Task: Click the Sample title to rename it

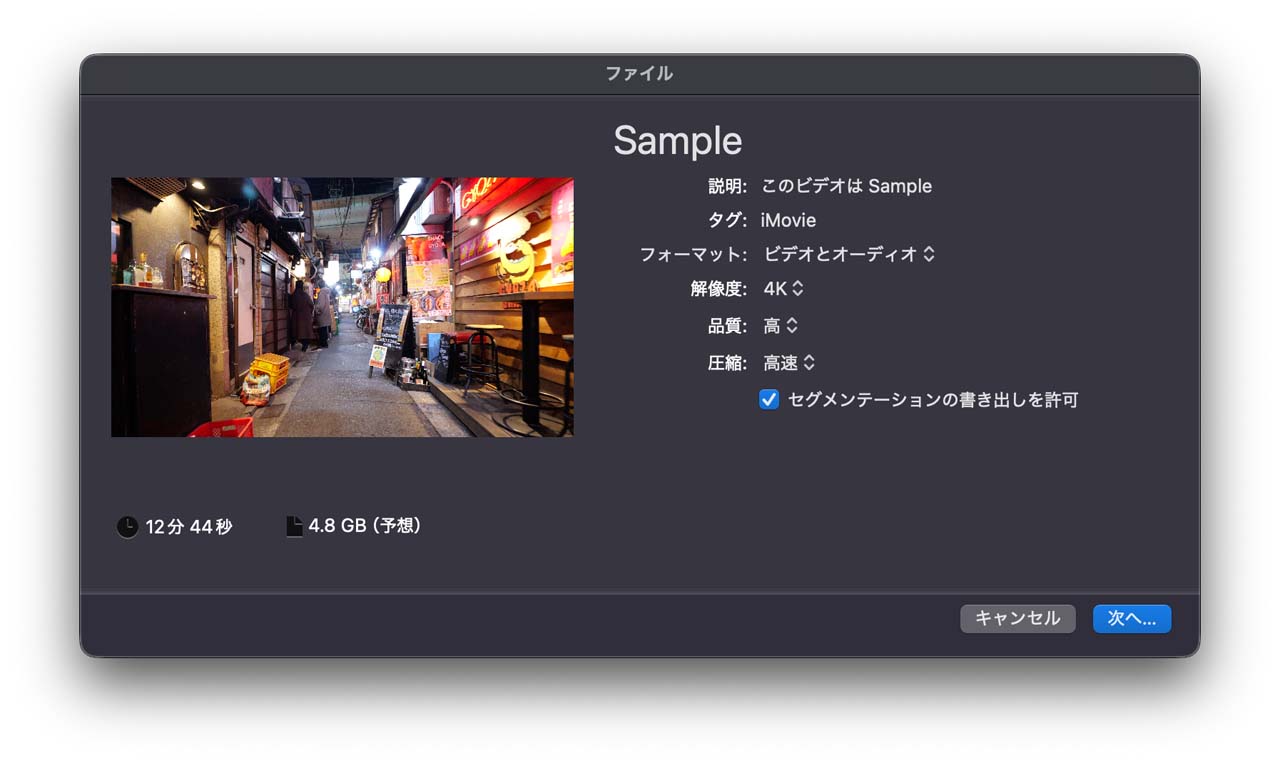Action: [678, 140]
